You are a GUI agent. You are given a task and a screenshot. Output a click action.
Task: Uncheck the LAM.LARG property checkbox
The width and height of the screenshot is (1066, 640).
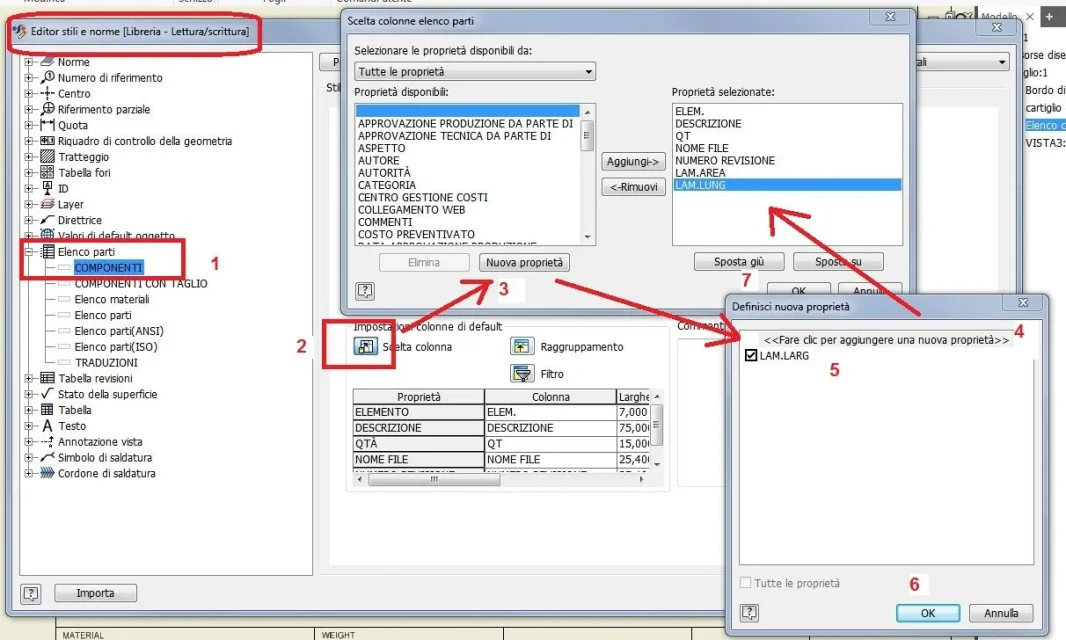point(751,355)
